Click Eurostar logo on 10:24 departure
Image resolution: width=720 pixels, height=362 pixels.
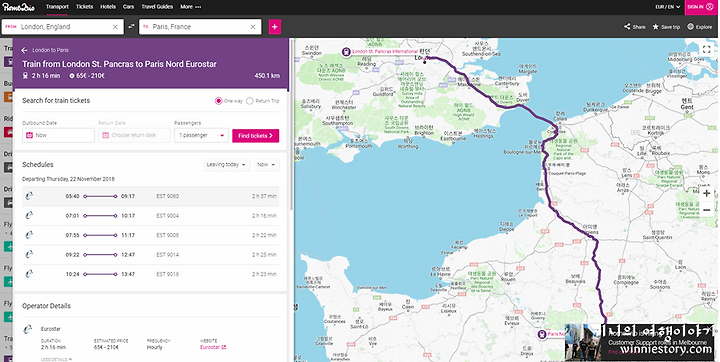tap(29, 274)
